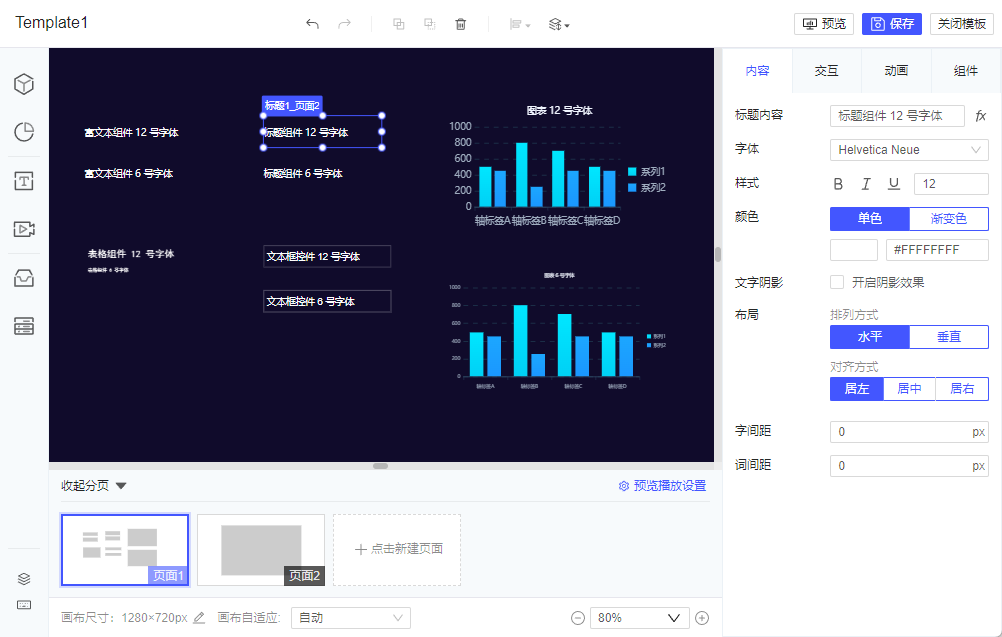The height and width of the screenshot is (637, 1002).
Task: Open the white color swatch picker
Action: pyautogui.click(x=854, y=250)
